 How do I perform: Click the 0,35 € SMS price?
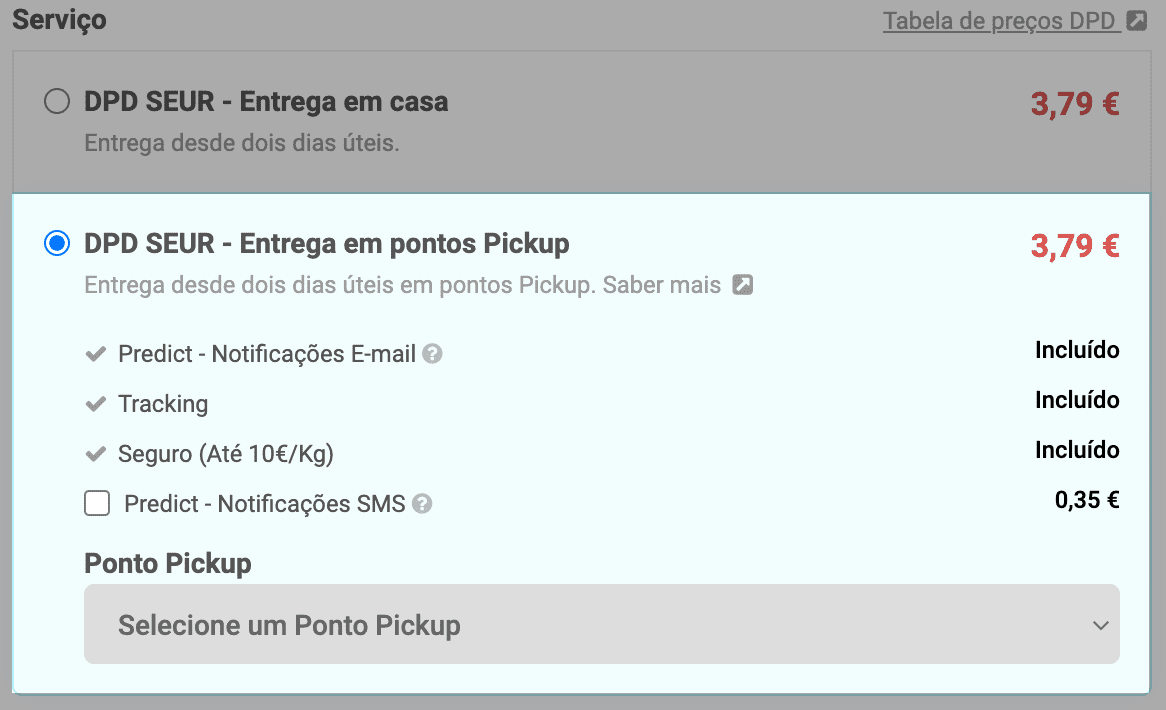[1086, 500]
